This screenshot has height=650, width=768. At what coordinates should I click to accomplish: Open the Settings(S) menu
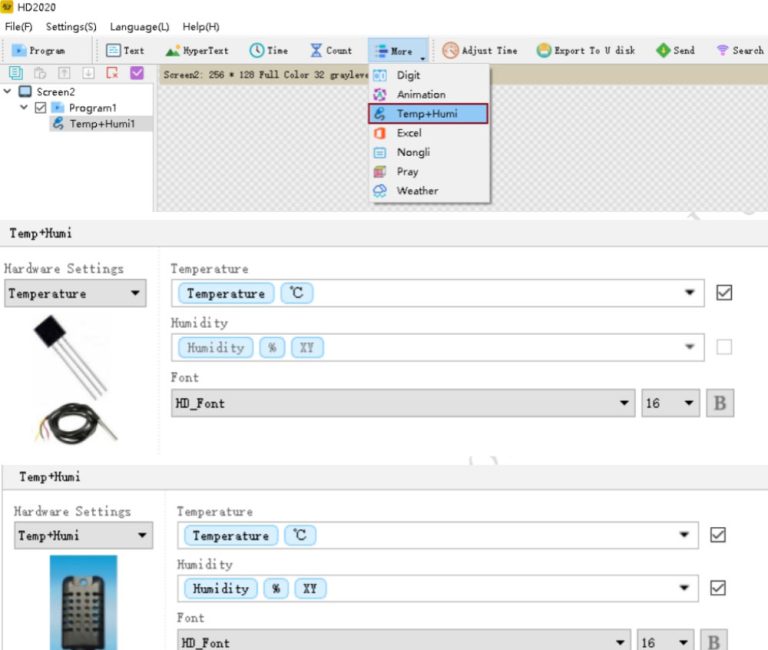71,27
